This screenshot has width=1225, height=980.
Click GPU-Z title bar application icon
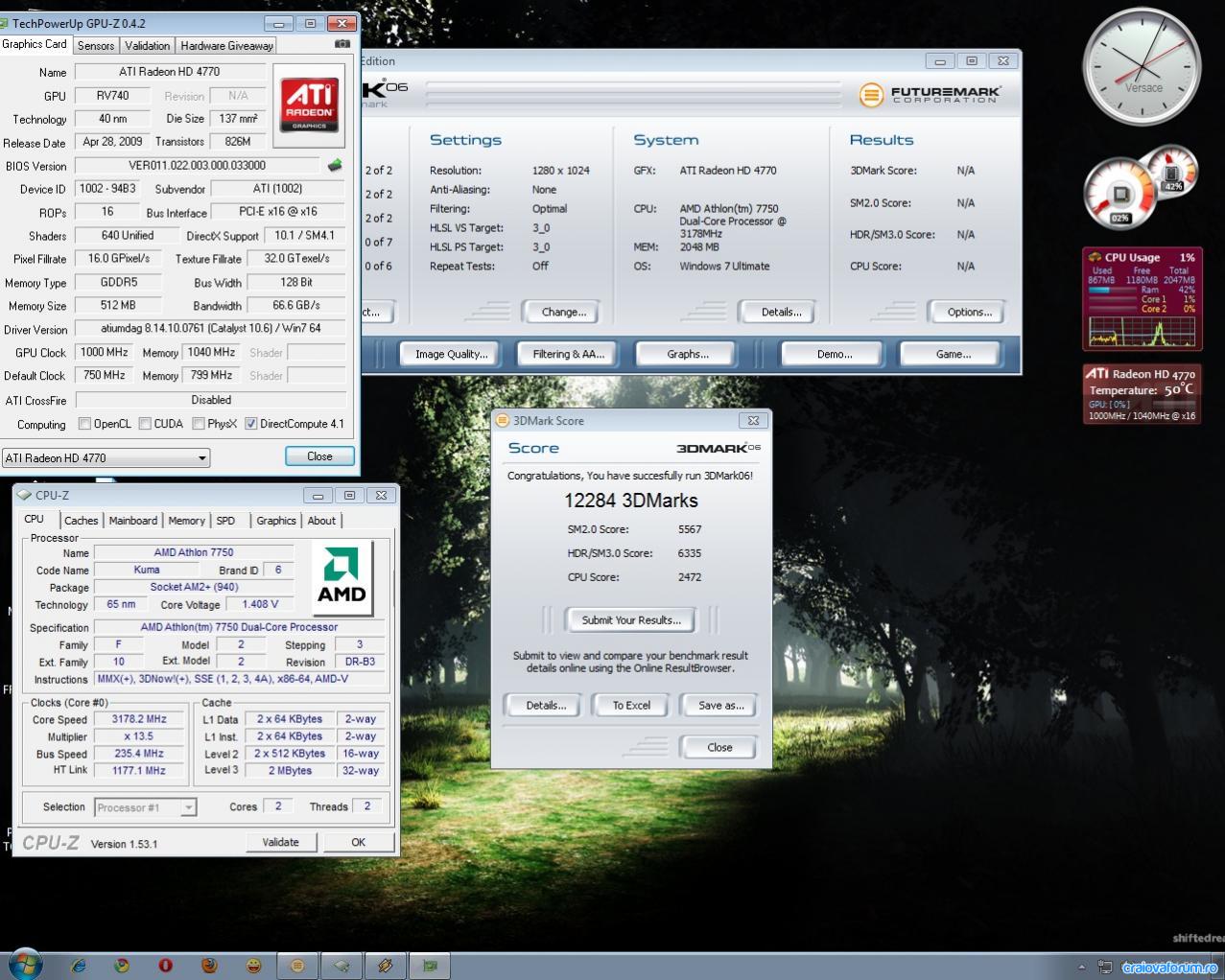[5, 23]
